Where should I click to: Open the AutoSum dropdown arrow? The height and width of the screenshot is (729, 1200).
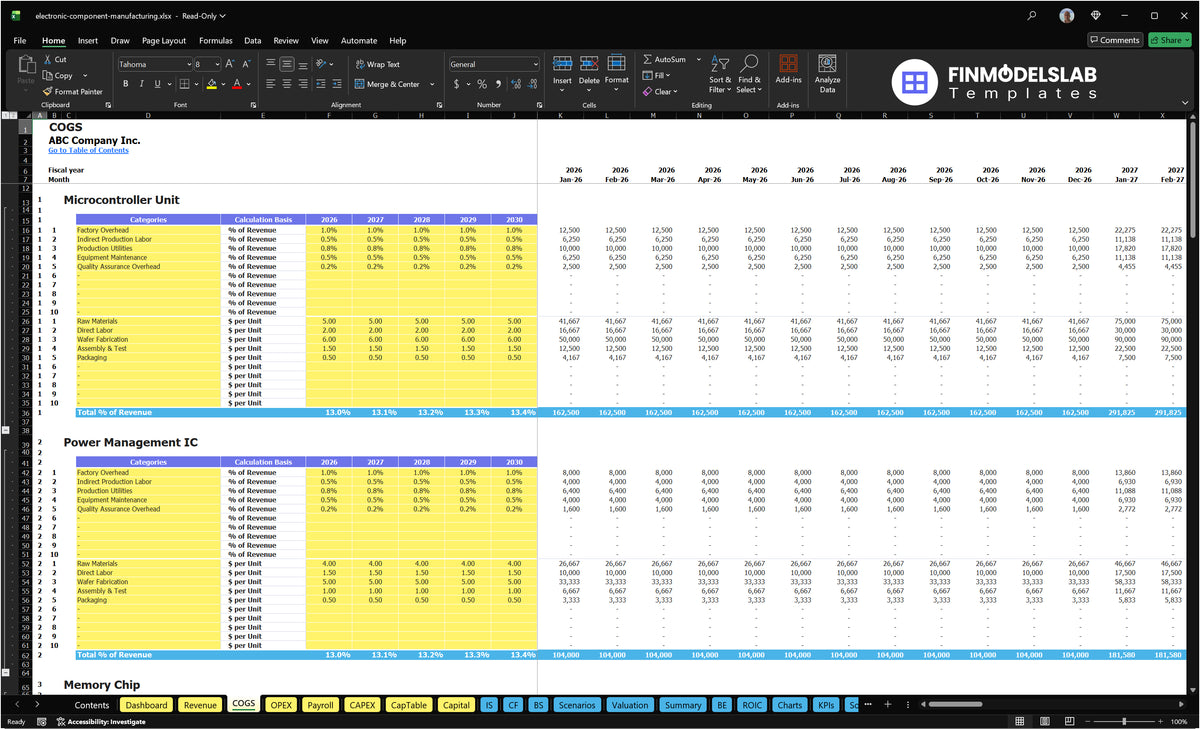[x=699, y=60]
